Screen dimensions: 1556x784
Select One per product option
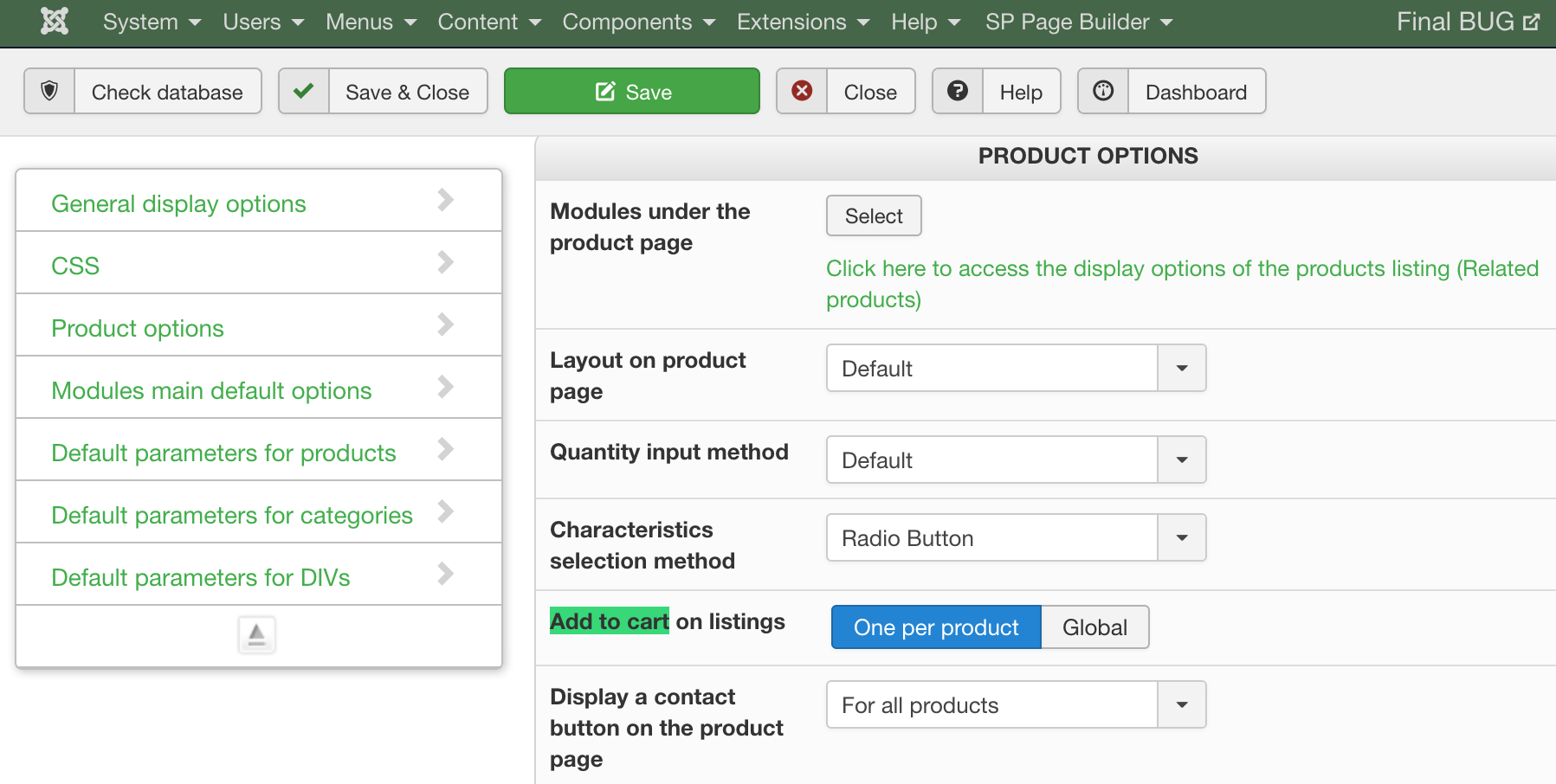(x=936, y=627)
